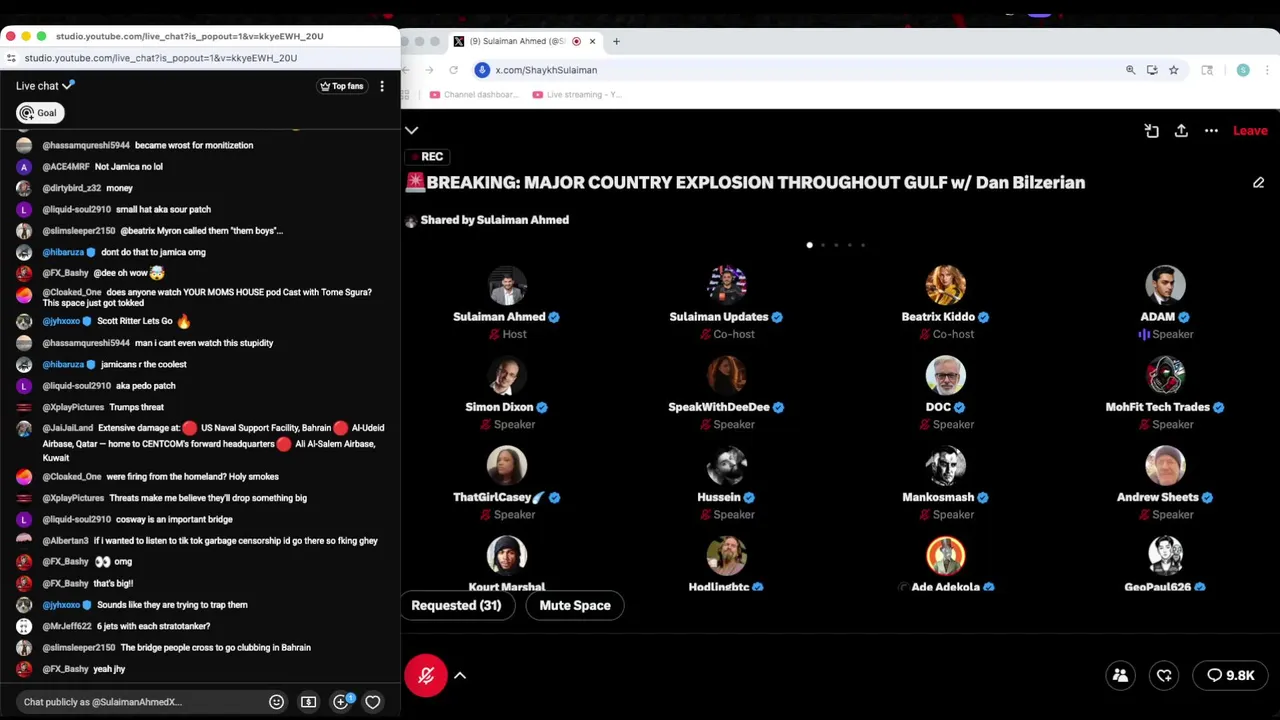Leave the Space

[x=1250, y=131]
